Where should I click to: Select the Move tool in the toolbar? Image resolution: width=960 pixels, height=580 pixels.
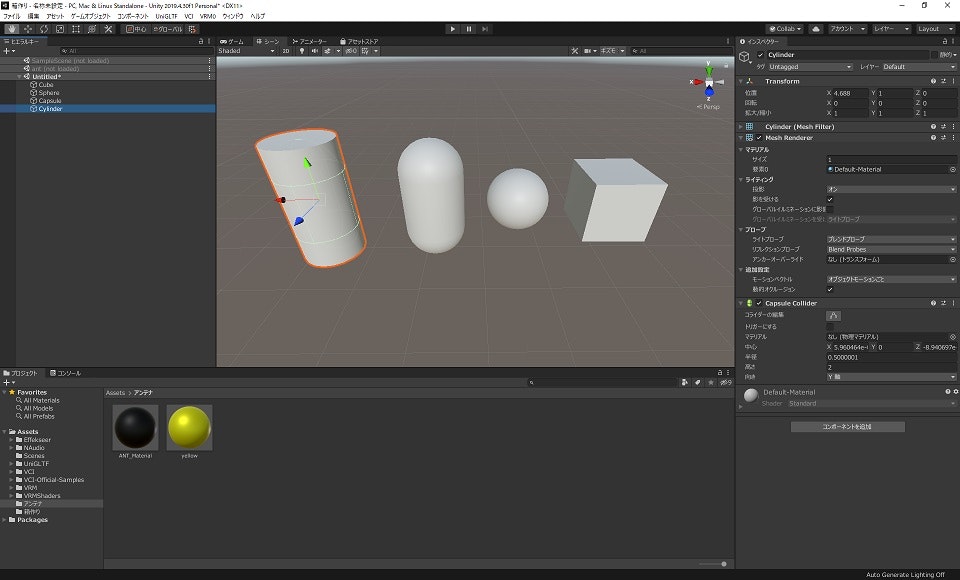27,29
